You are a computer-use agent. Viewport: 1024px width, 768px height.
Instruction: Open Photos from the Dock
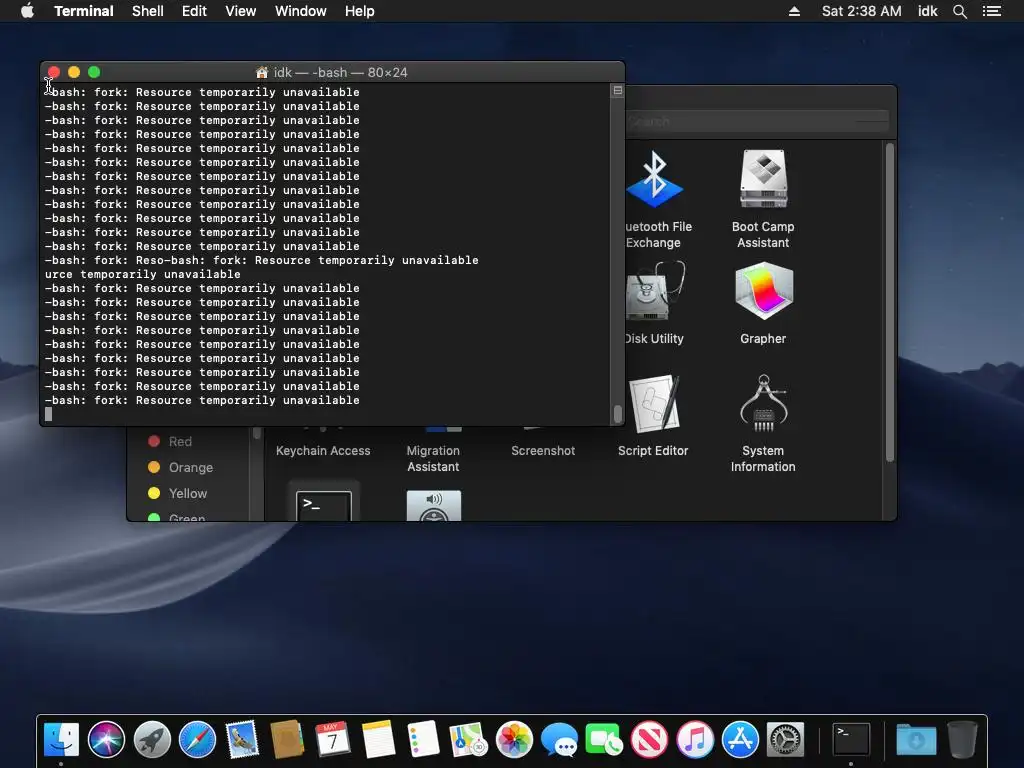click(x=514, y=740)
